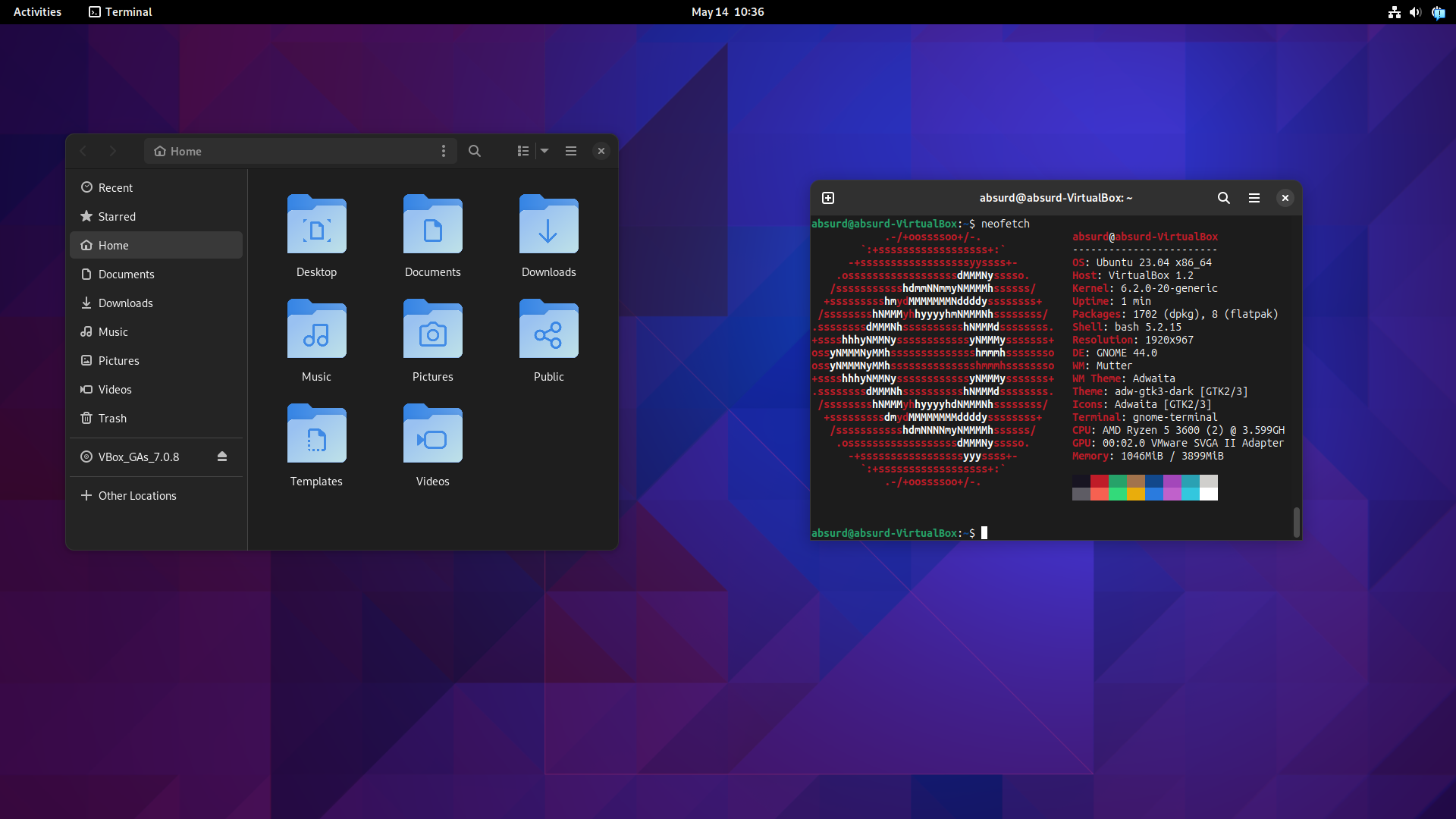Select Starred in sidebar

coord(117,217)
